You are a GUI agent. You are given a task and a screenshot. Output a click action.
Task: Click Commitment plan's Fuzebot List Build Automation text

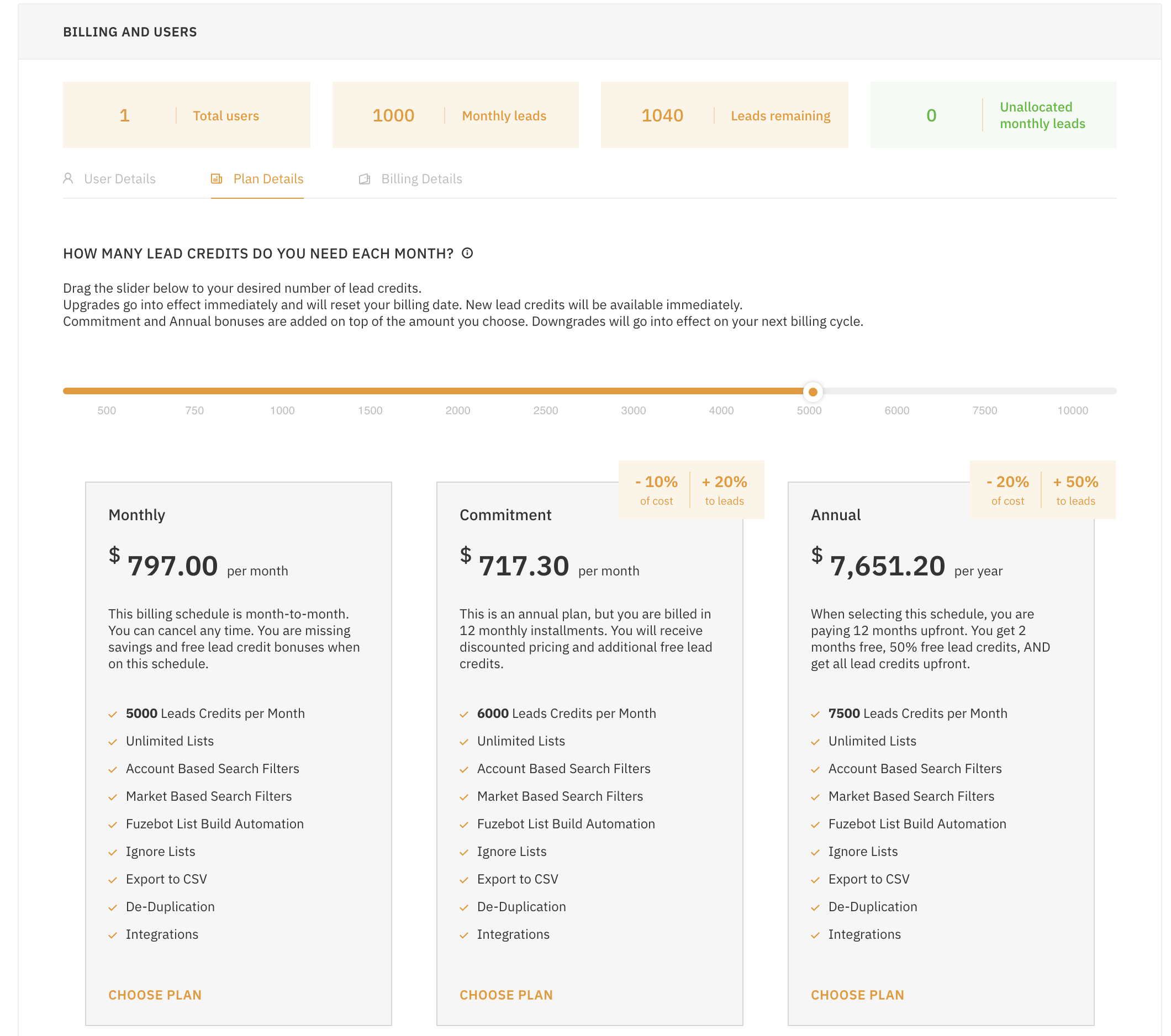pos(566,823)
